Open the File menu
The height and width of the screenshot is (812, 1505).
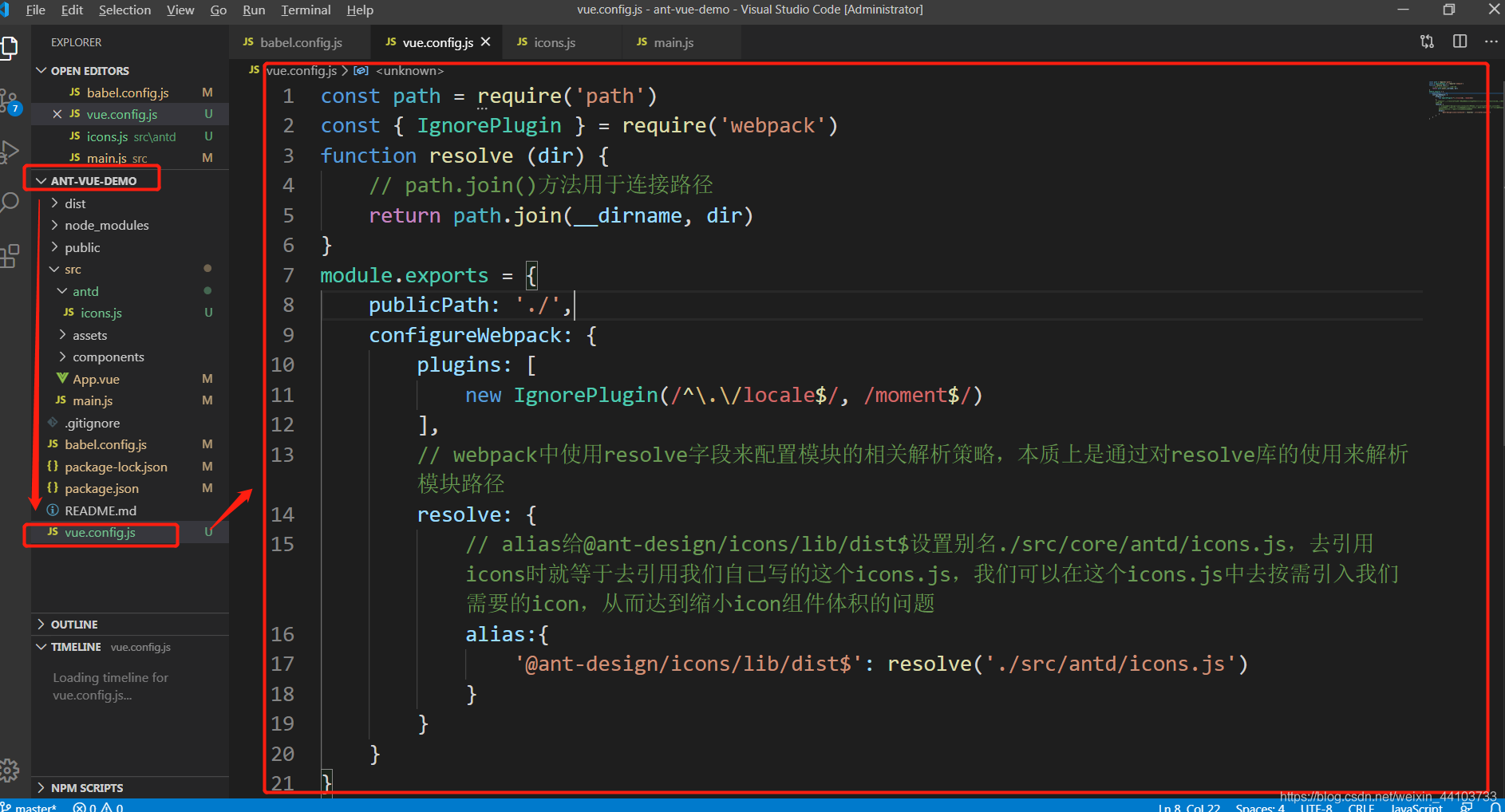36,10
